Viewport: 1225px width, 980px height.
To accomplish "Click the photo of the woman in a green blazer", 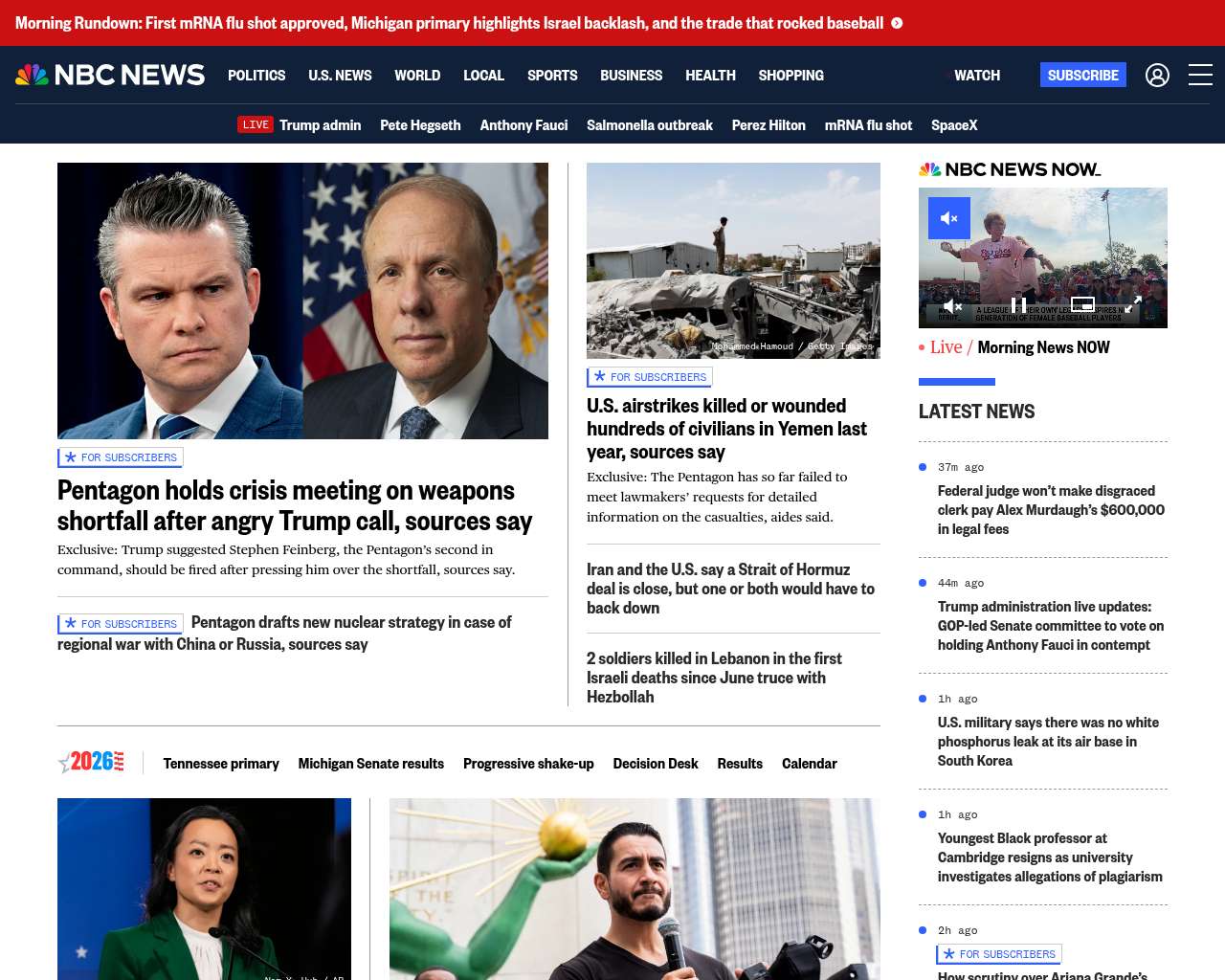I will pos(204,889).
